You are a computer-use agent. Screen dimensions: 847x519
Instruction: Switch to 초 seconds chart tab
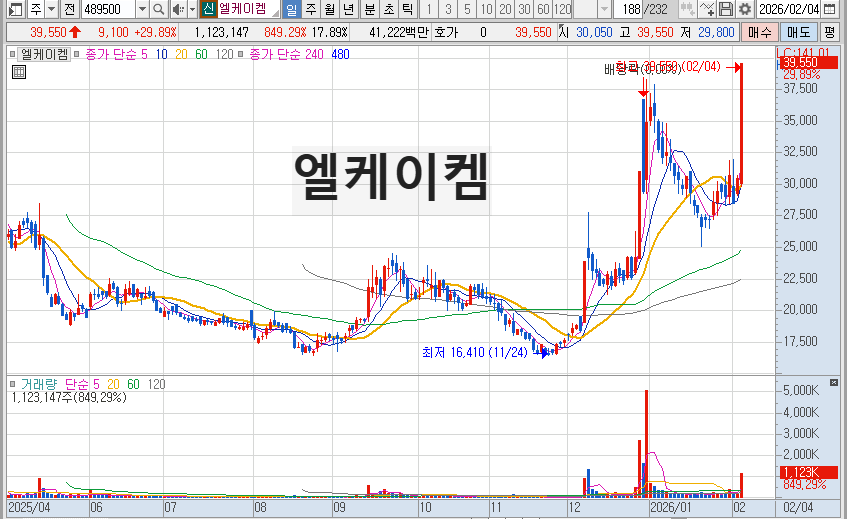[x=388, y=9]
